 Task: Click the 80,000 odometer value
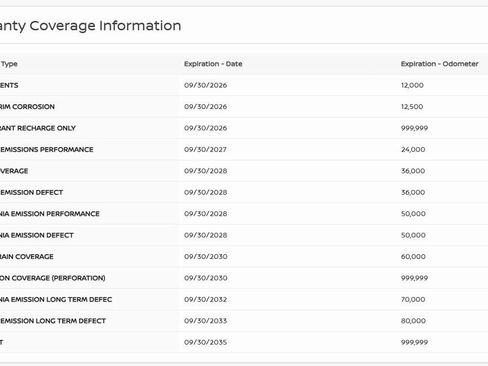coord(413,321)
